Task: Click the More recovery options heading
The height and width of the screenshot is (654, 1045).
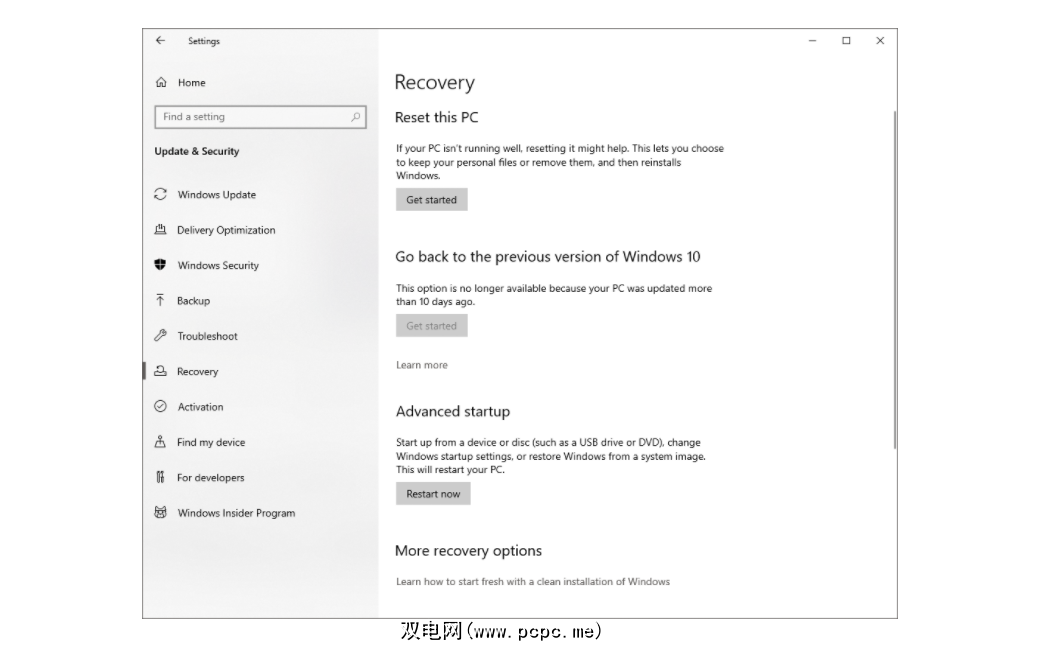Action: (468, 551)
